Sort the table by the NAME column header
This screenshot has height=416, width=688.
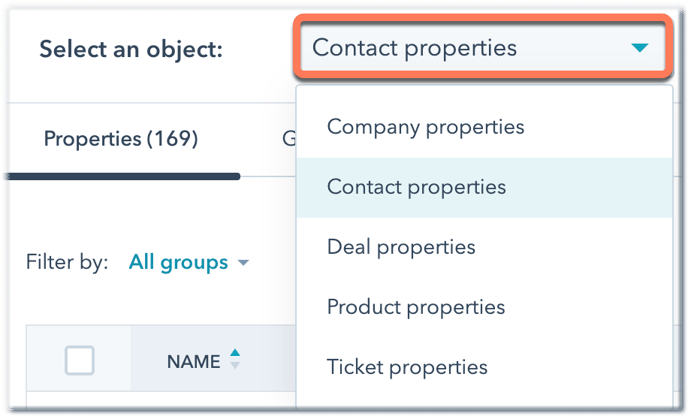[193, 361]
